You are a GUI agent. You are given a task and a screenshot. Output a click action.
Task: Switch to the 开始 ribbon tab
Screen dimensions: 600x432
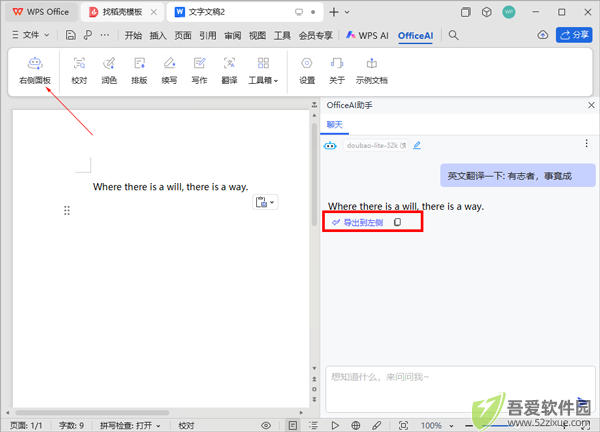click(133, 36)
